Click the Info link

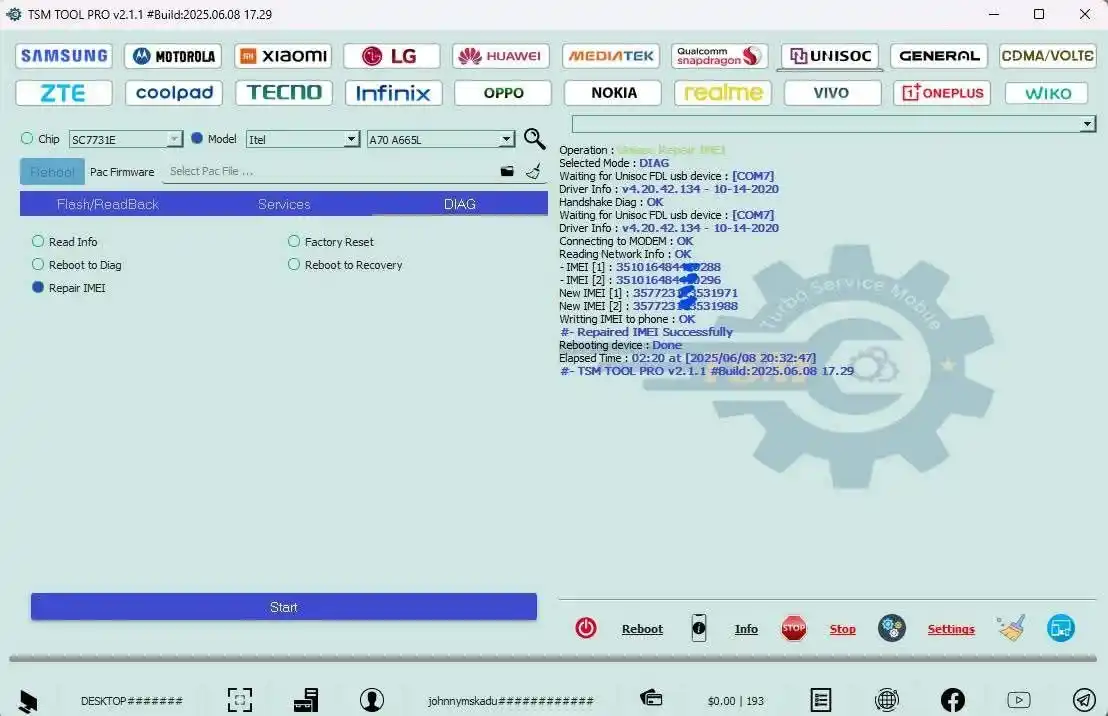tap(746, 629)
